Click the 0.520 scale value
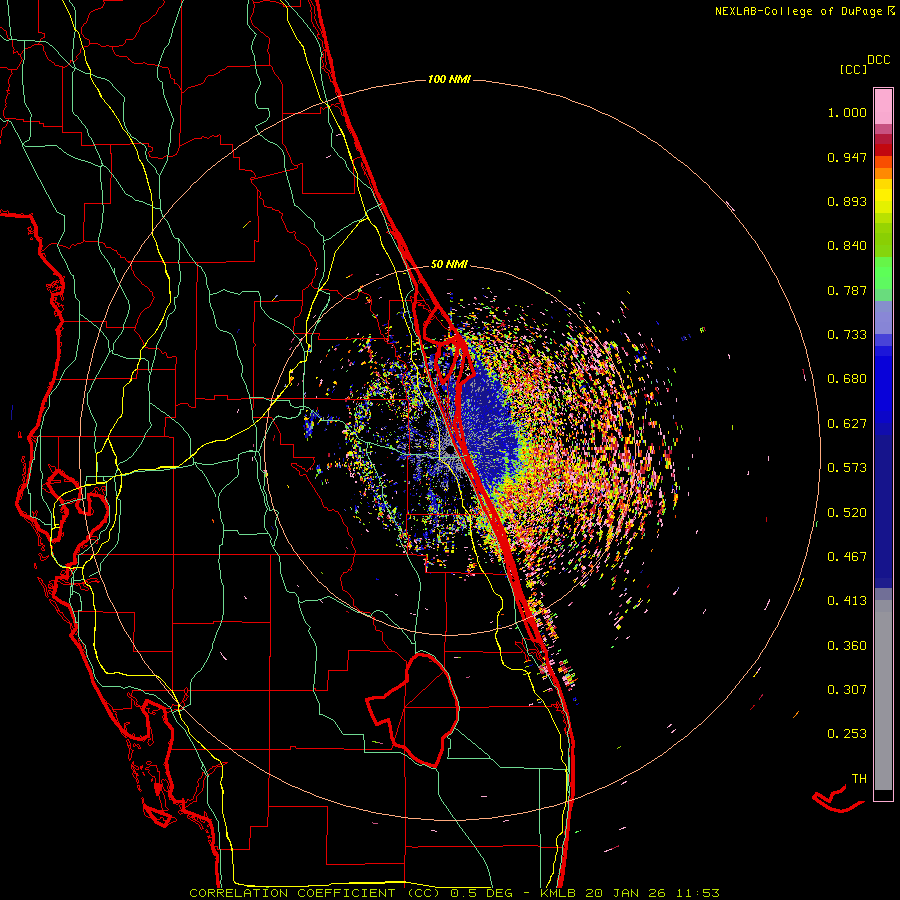Viewport: 900px width, 900px height. point(847,513)
